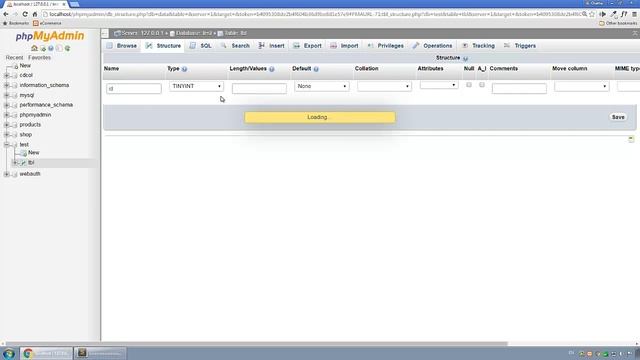Click the small icon below Save
Viewport: 640px width, 360px height.
pos(631,139)
